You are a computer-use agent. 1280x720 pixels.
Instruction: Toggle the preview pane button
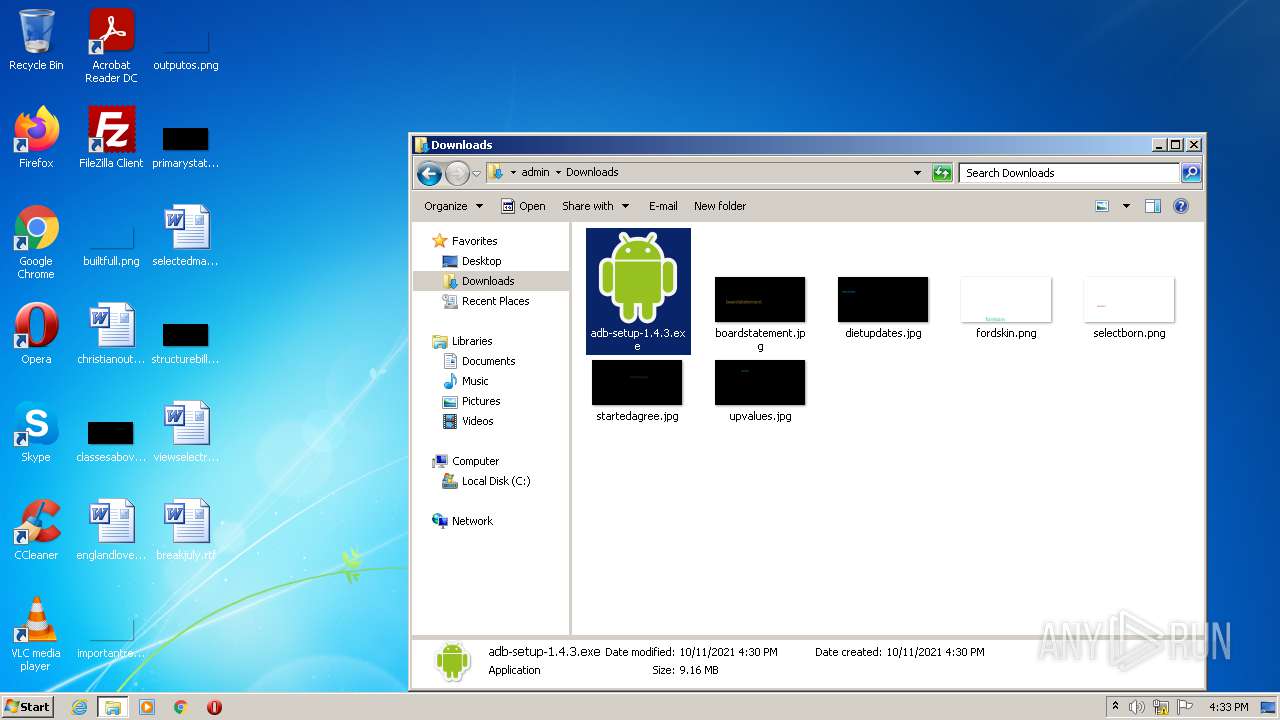tap(1153, 206)
